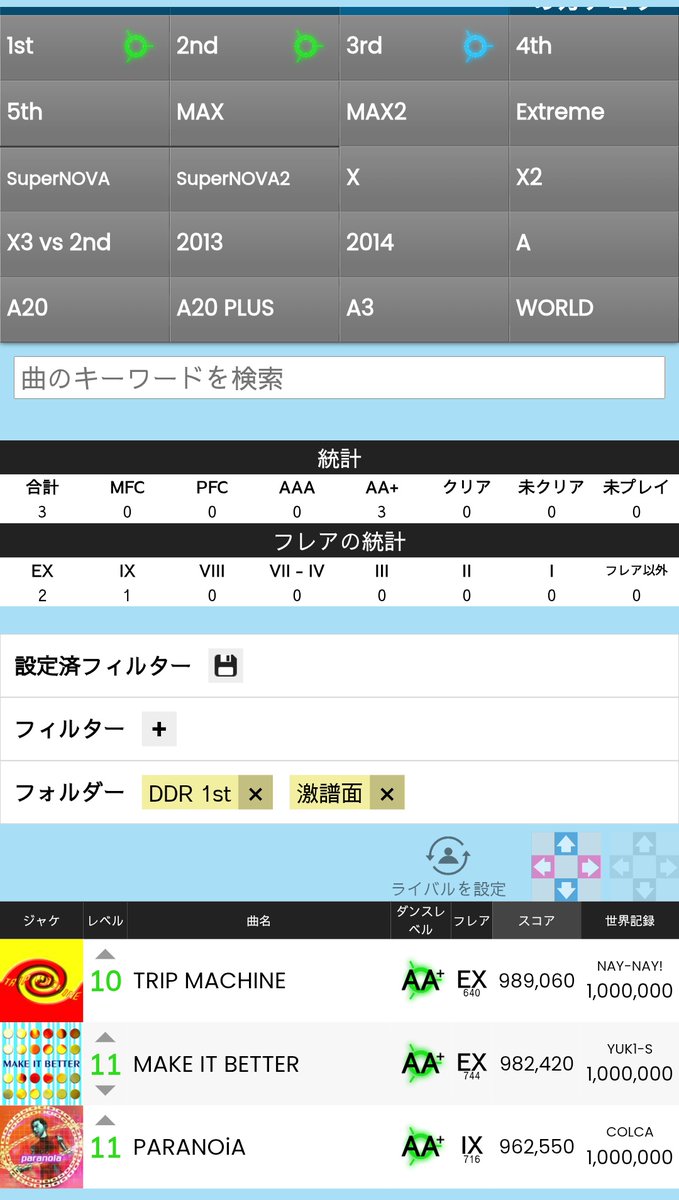Lower difficulty arrow on MAKE IT BETTER

pyautogui.click(x=105, y=1090)
